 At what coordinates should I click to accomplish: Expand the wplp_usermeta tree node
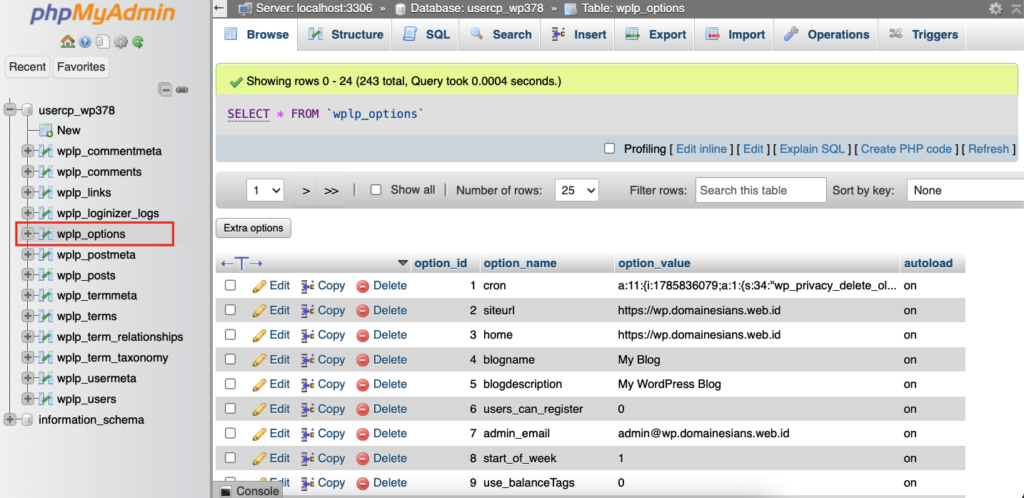[x=27, y=379]
